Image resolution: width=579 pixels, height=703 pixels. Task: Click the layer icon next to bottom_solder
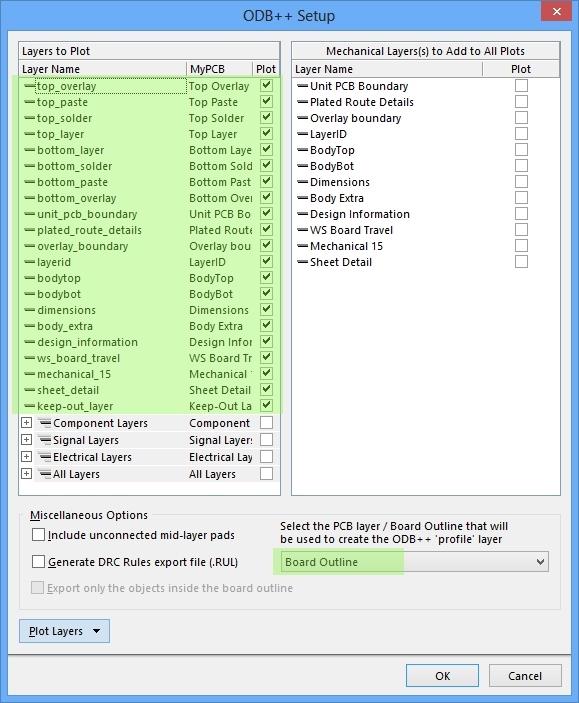[29, 166]
